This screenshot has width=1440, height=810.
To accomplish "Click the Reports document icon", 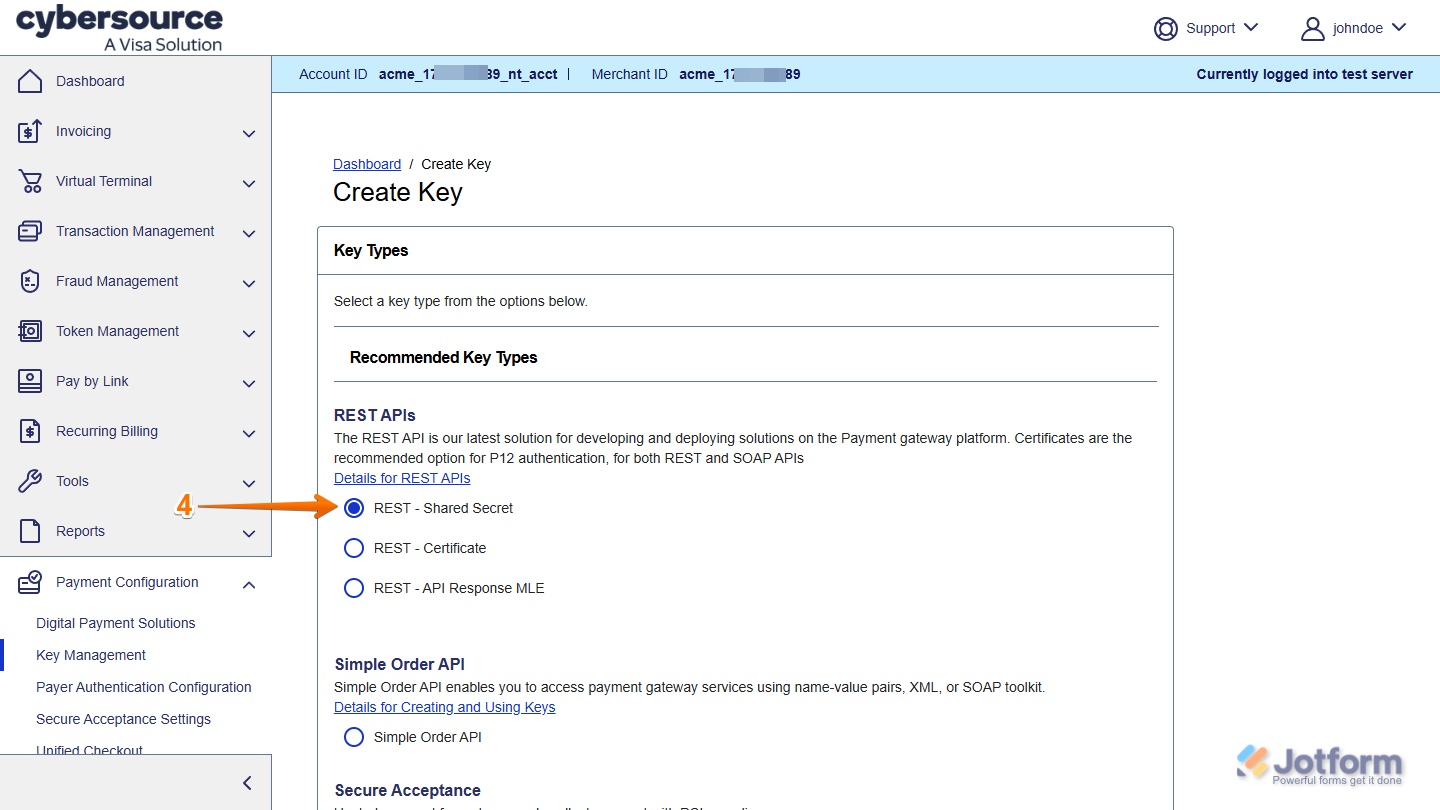I will 30,531.
